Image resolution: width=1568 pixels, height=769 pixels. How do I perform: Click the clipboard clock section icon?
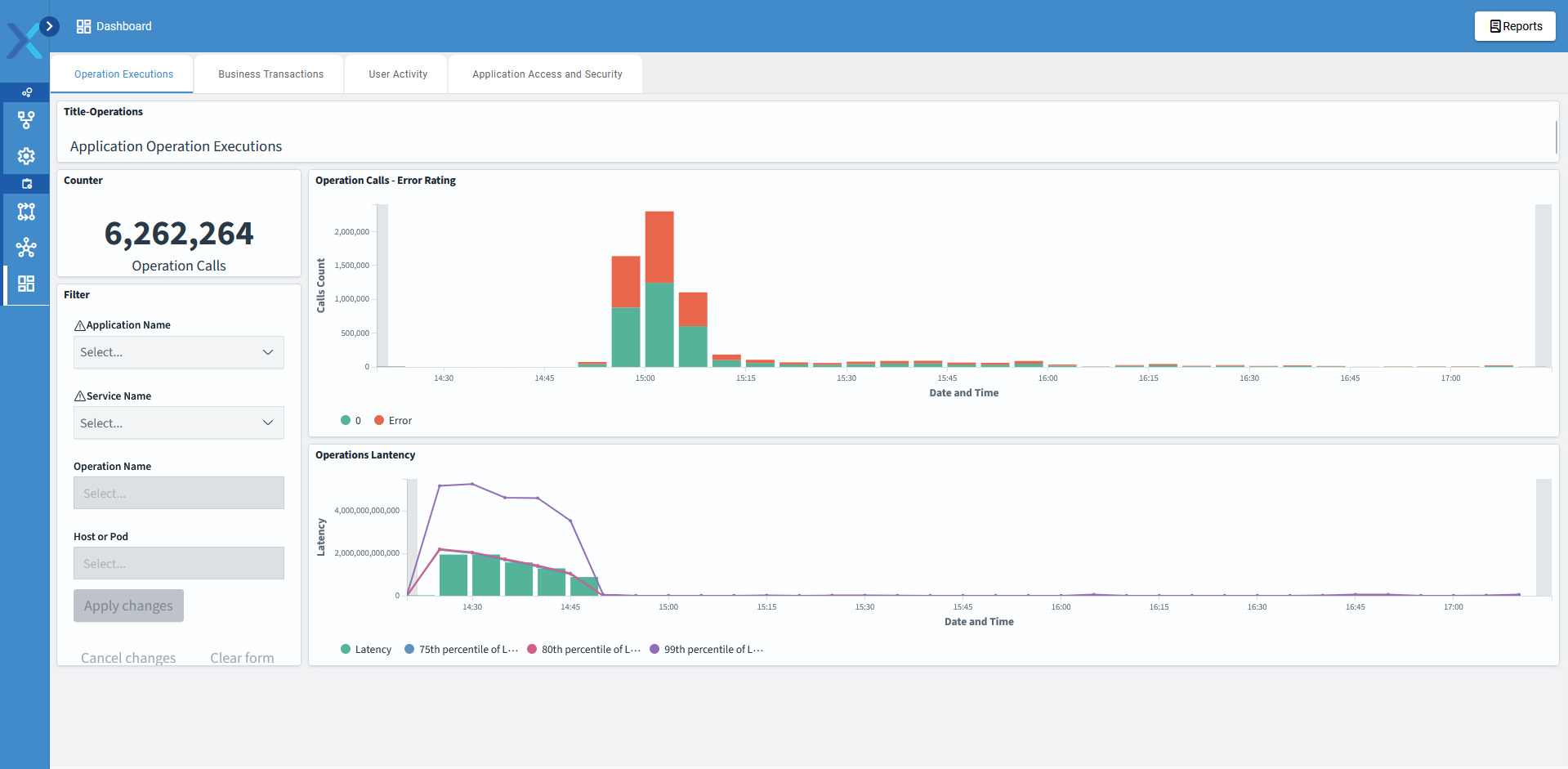(26, 184)
